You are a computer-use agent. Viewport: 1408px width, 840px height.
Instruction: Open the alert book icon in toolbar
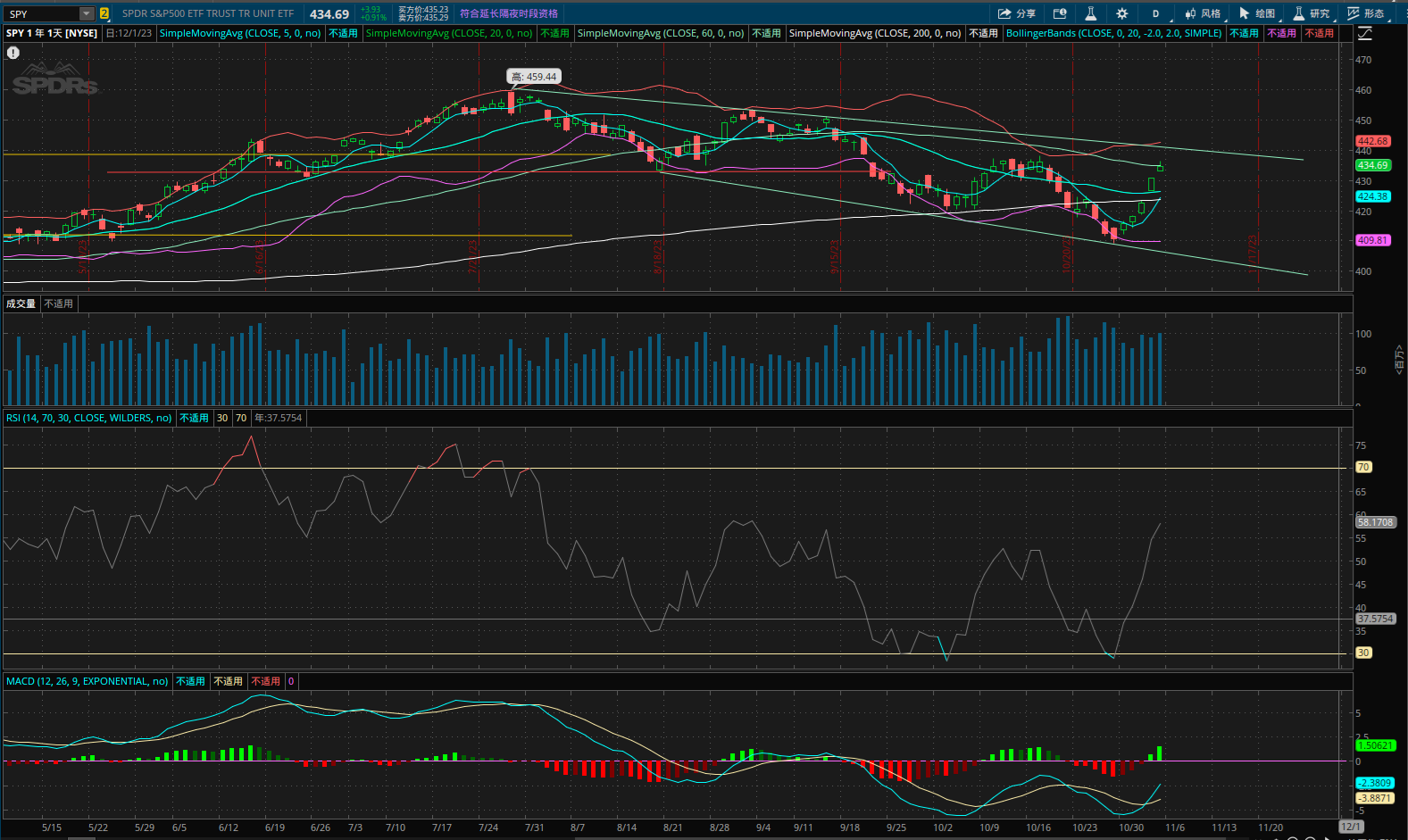(1060, 13)
